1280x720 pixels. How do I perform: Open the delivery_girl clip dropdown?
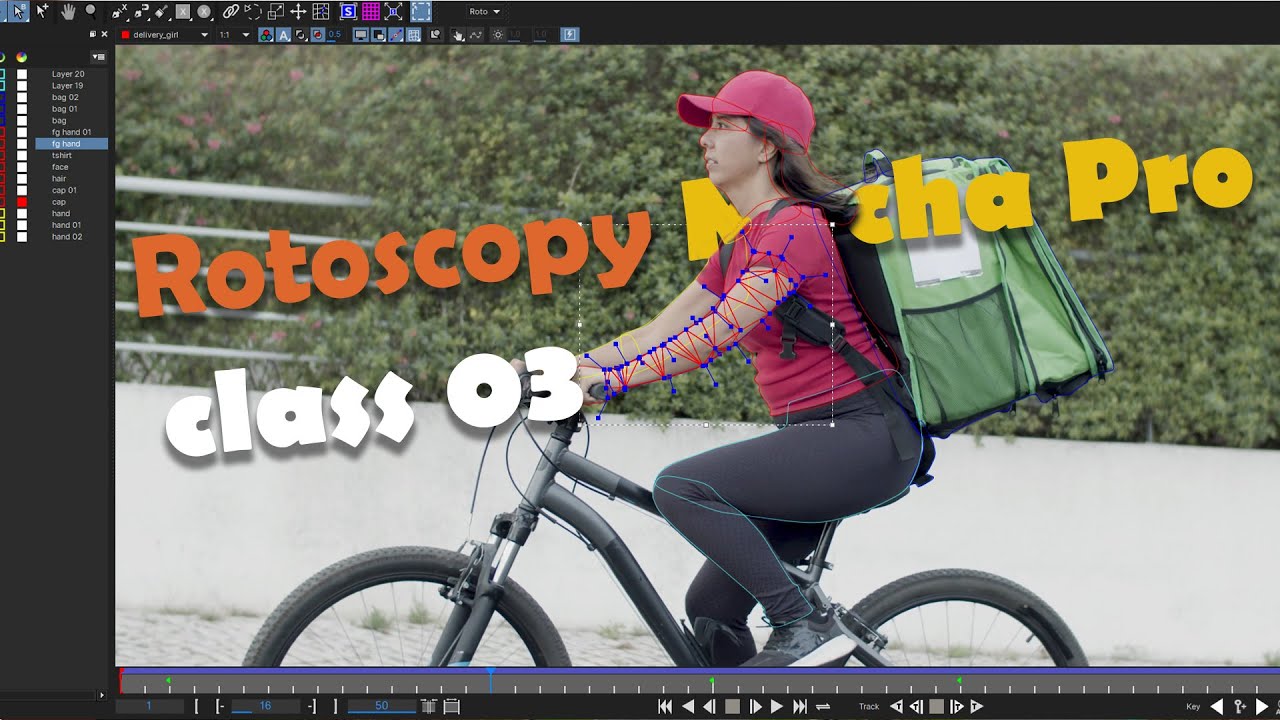(165, 35)
